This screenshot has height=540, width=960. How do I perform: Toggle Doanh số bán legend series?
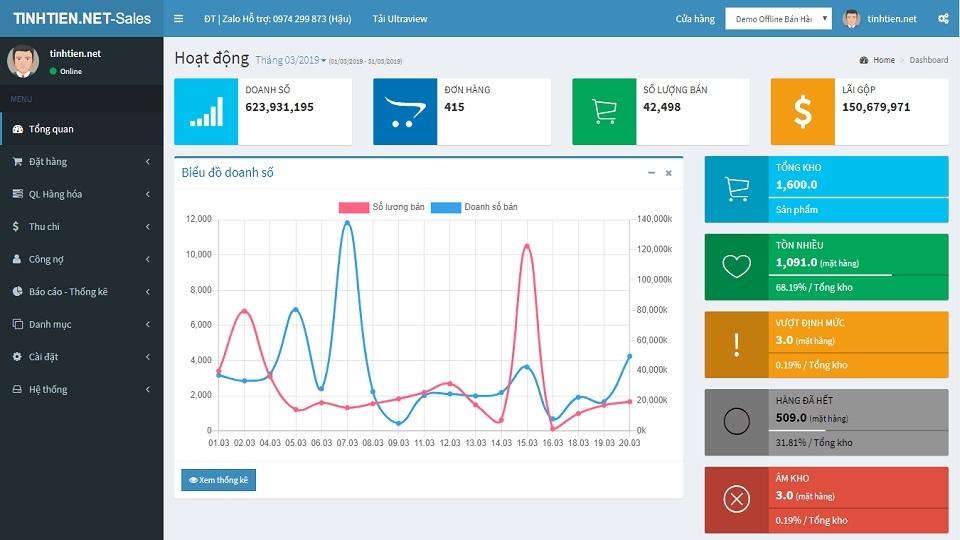pos(474,207)
